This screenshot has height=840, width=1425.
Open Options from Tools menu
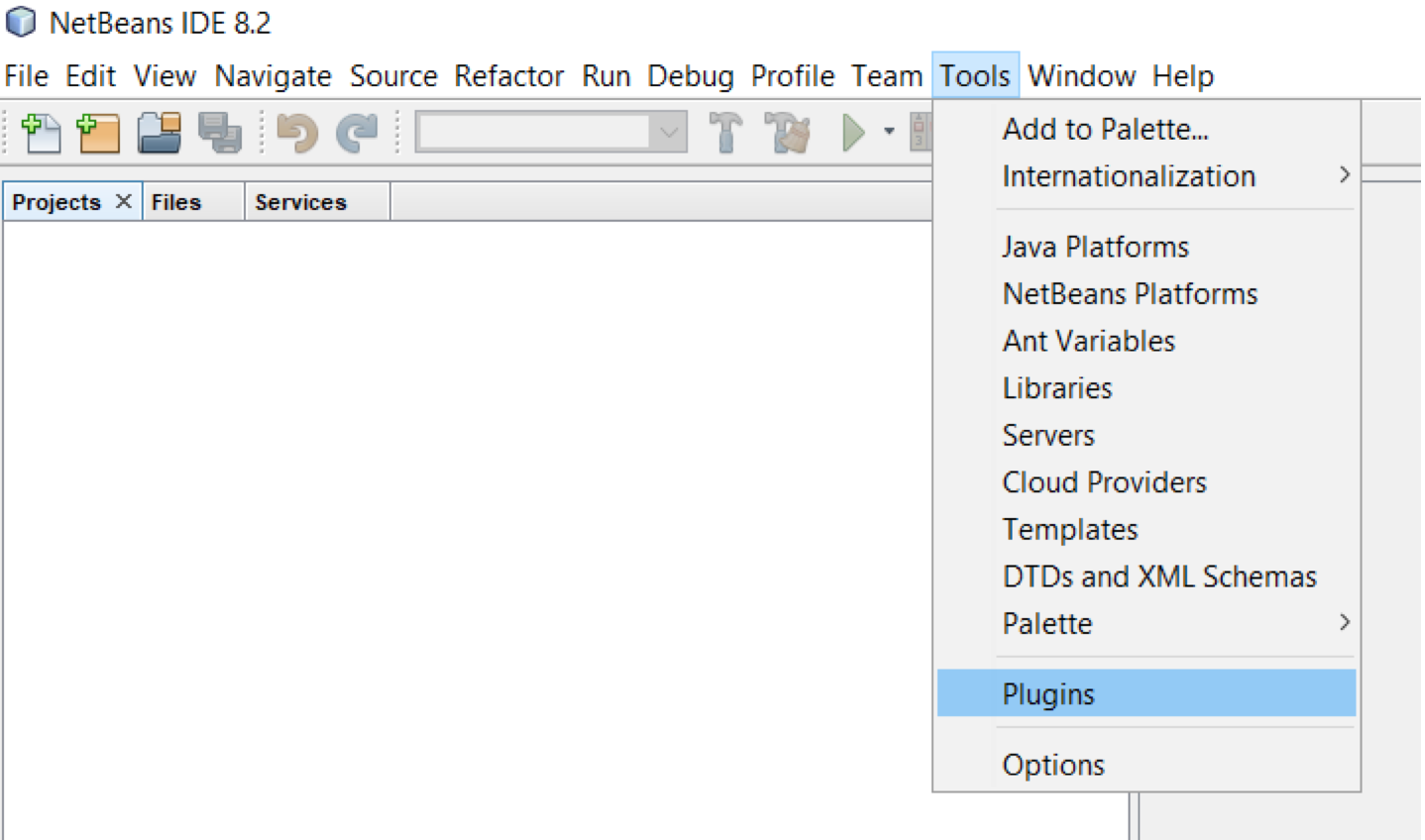coord(1147,765)
